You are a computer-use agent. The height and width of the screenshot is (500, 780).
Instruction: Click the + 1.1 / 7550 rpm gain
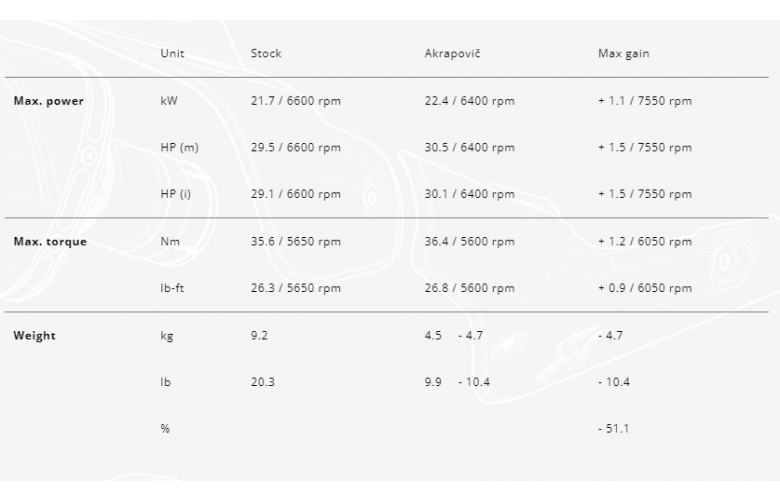[644, 101]
